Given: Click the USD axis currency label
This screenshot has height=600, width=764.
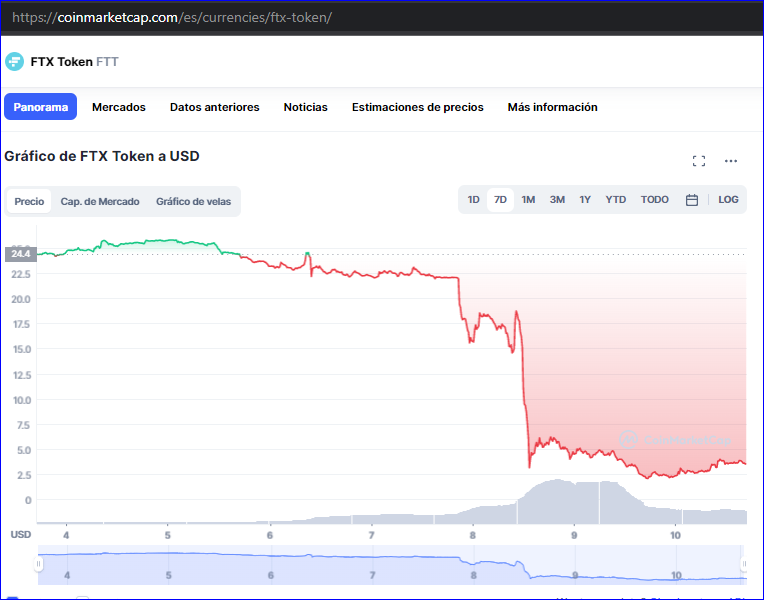Looking at the screenshot, I should [21, 535].
